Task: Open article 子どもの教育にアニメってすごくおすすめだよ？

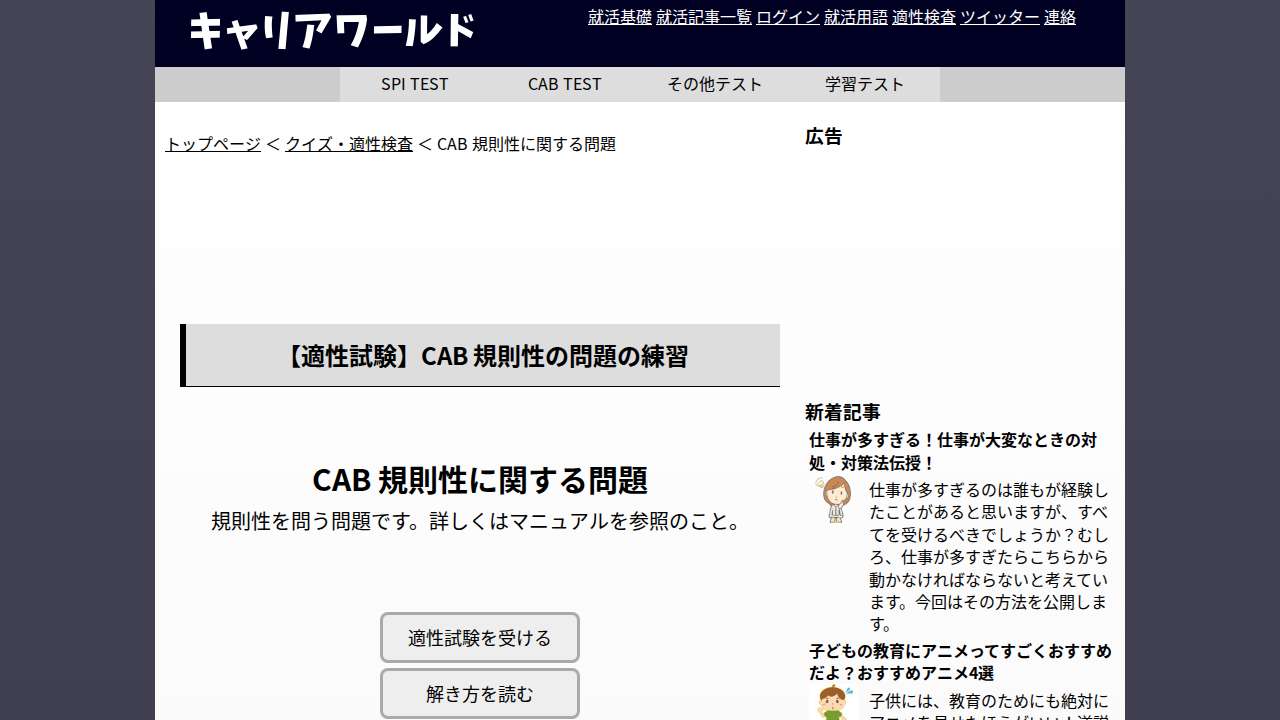Action: tap(960, 662)
